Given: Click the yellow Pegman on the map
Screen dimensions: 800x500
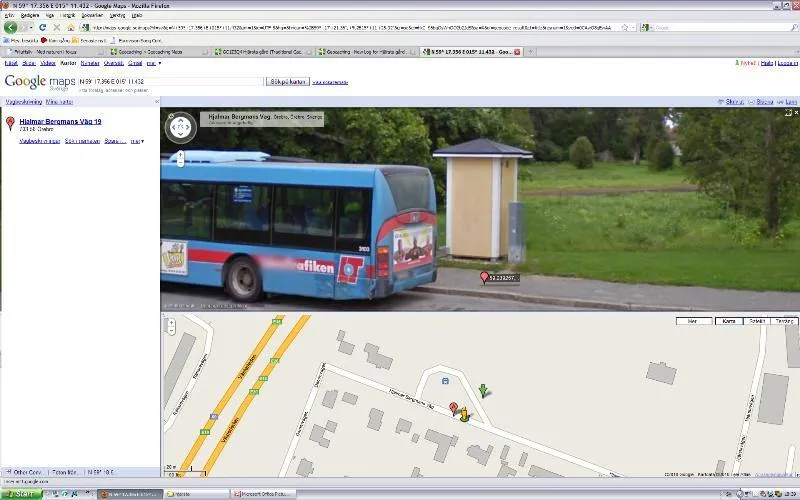Looking at the screenshot, I should pyautogui.click(x=464, y=413).
